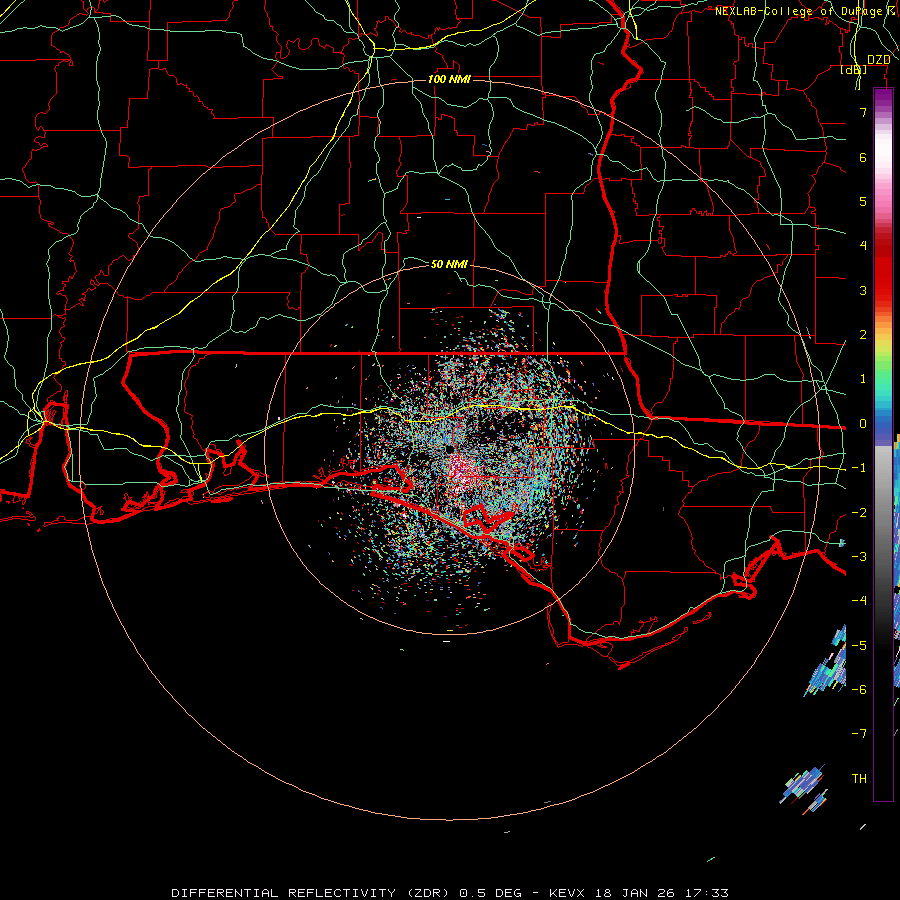This screenshot has height=900, width=900.
Task: Click the "-7" value on color scale
Action: pos(859,734)
